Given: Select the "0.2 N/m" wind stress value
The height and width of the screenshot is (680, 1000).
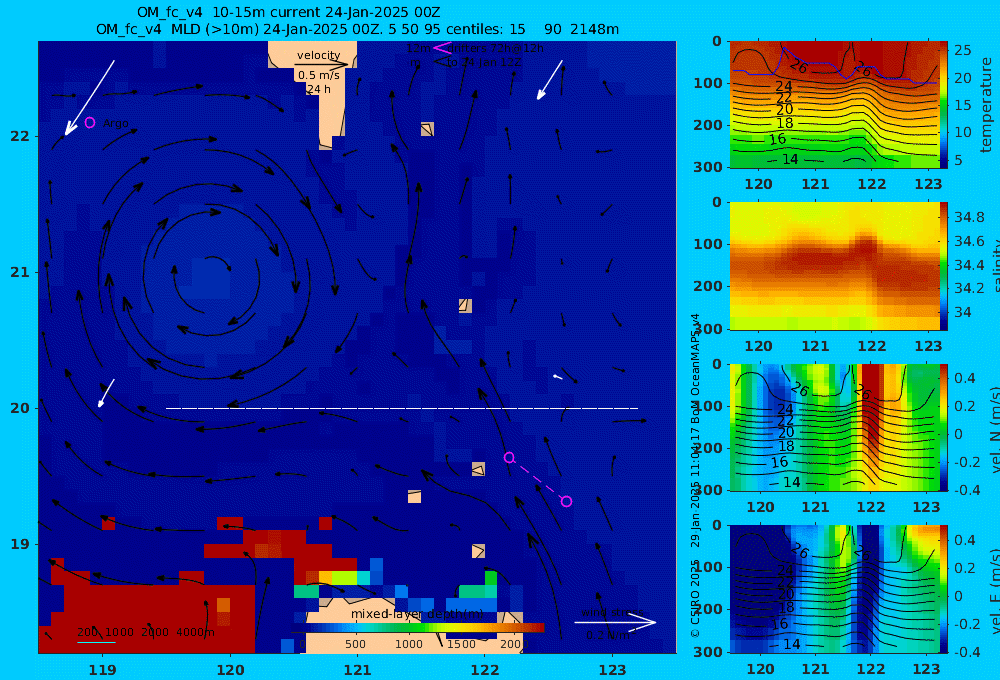Looking at the screenshot, I should click(608, 635).
